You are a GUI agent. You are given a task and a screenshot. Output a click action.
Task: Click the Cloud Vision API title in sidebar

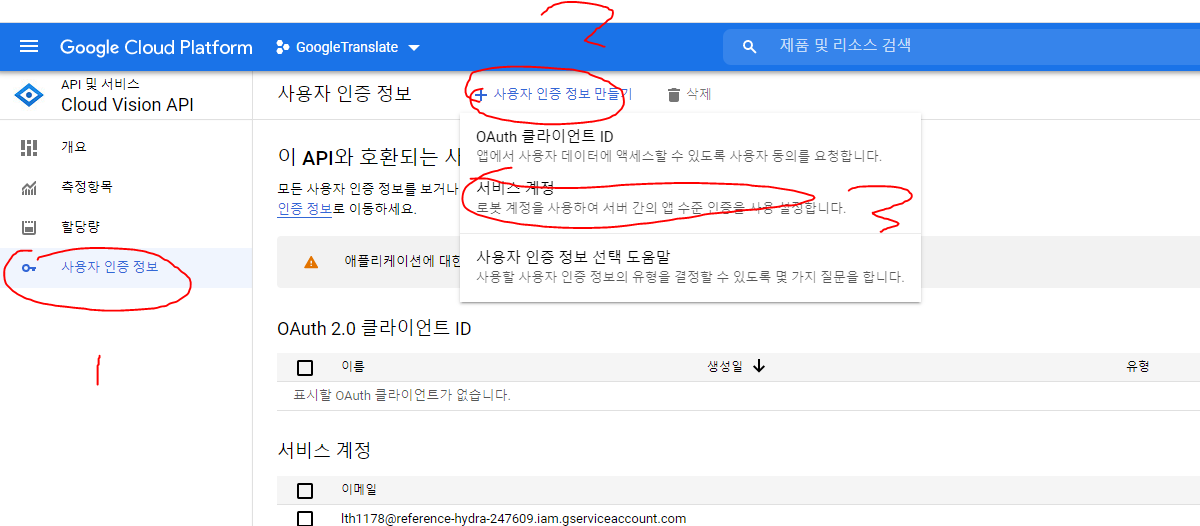(x=127, y=105)
